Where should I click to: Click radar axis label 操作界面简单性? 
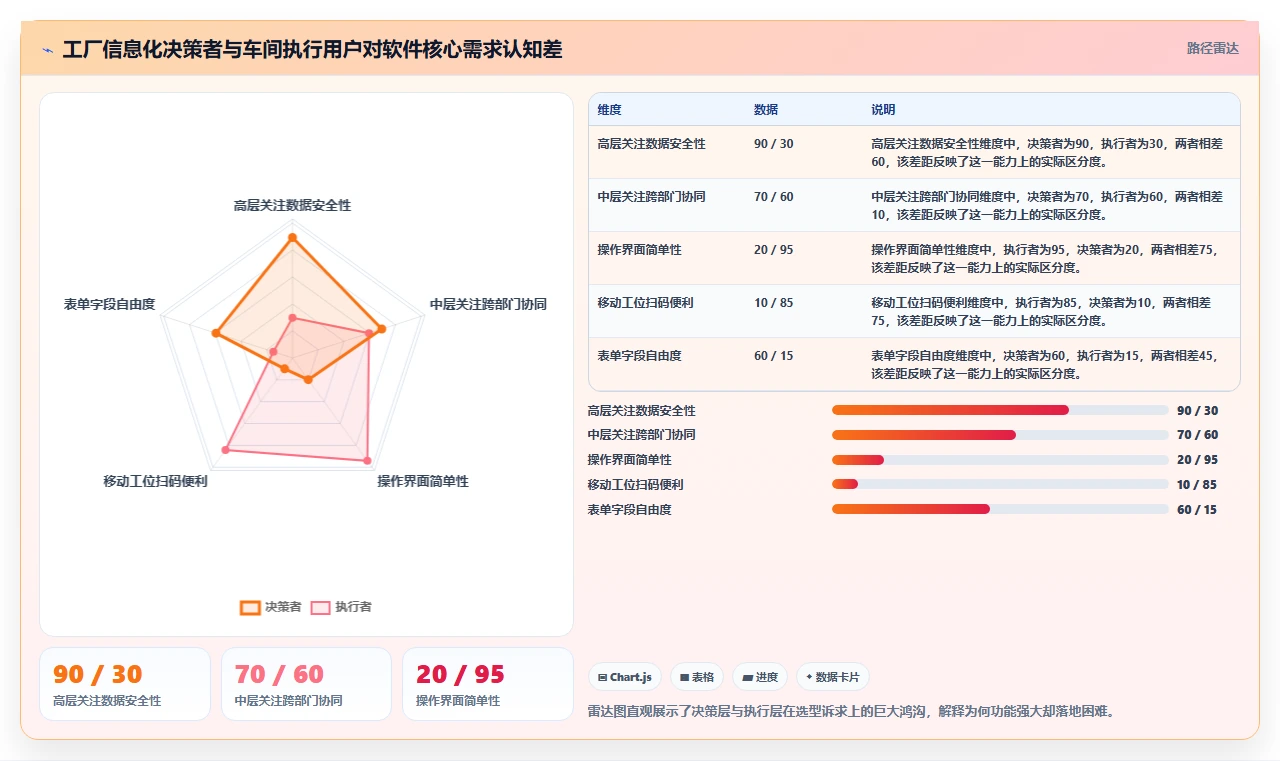pyautogui.click(x=422, y=482)
